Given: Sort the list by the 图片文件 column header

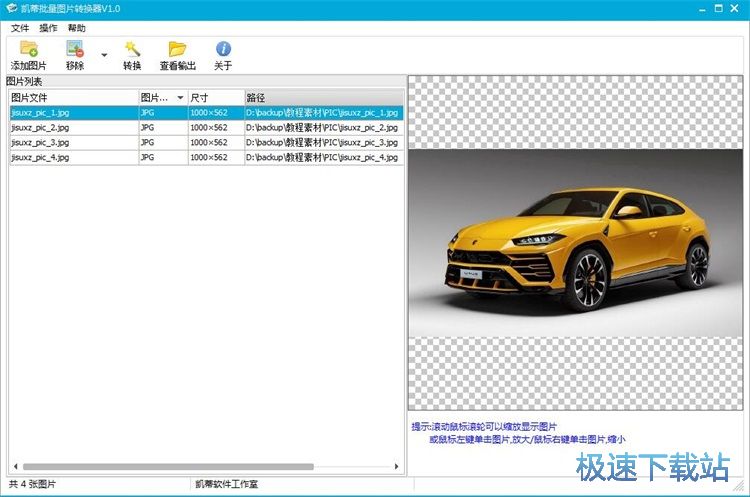Looking at the screenshot, I should pyautogui.click(x=73, y=98).
